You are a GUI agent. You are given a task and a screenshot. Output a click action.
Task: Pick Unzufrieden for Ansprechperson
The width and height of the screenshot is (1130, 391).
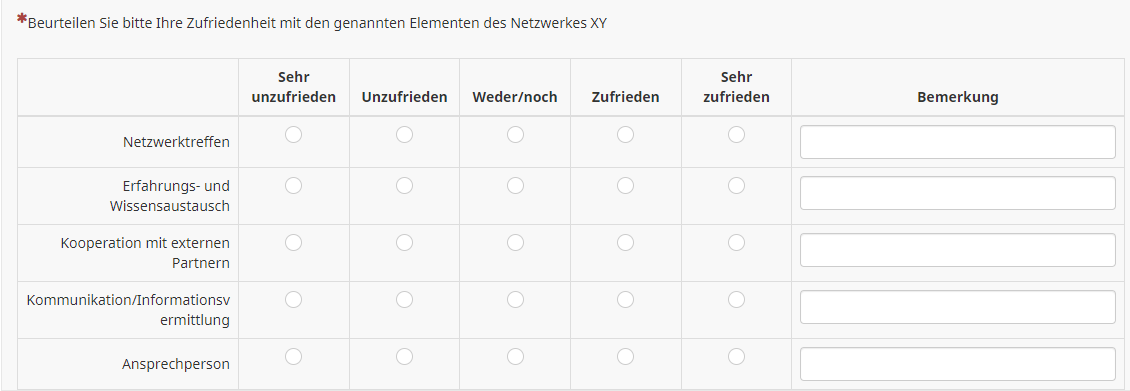tap(404, 356)
